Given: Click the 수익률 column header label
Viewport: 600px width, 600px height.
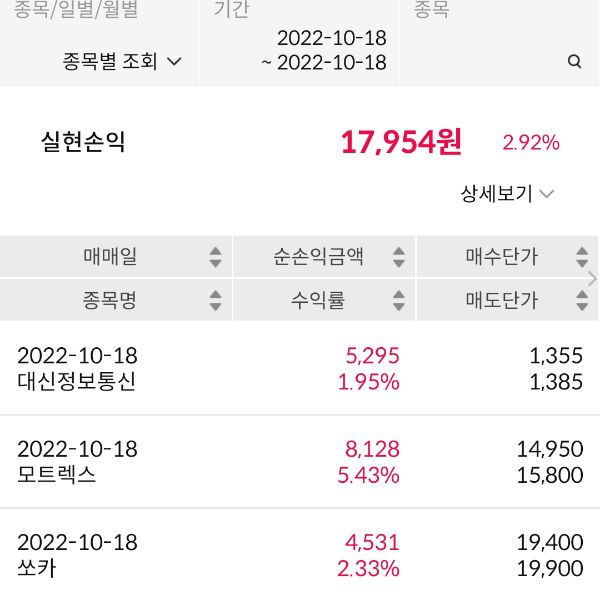Looking at the screenshot, I should click(x=317, y=300).
